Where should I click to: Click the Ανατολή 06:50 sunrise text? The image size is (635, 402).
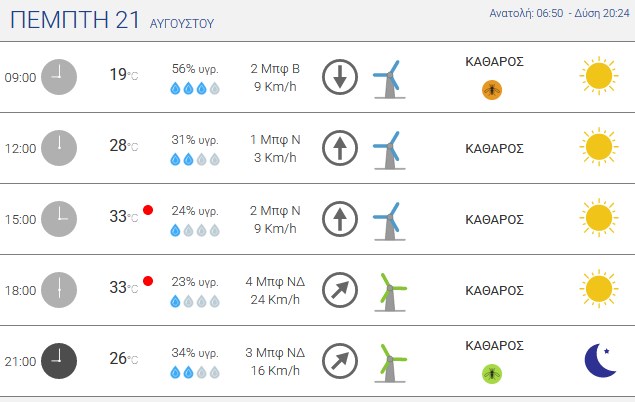pyautogui.click(x=526, y=13)
